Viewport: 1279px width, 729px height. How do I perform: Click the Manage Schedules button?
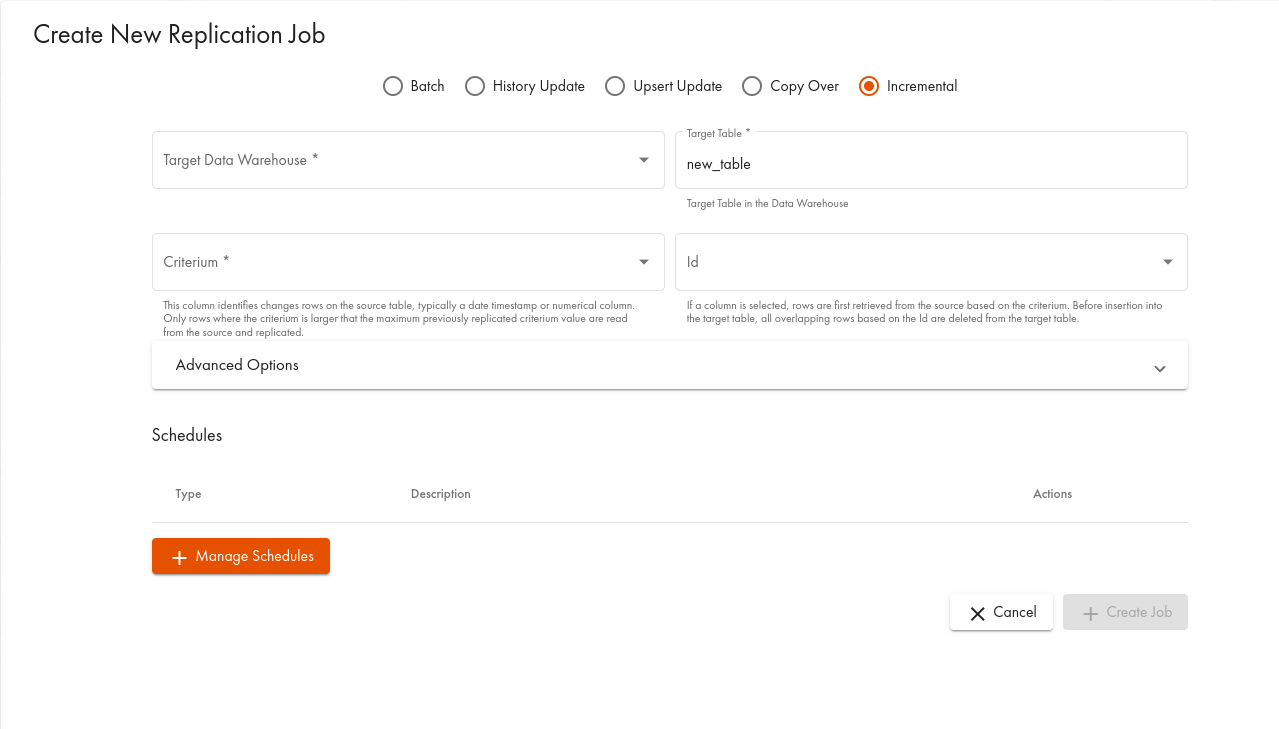(241, 556)
